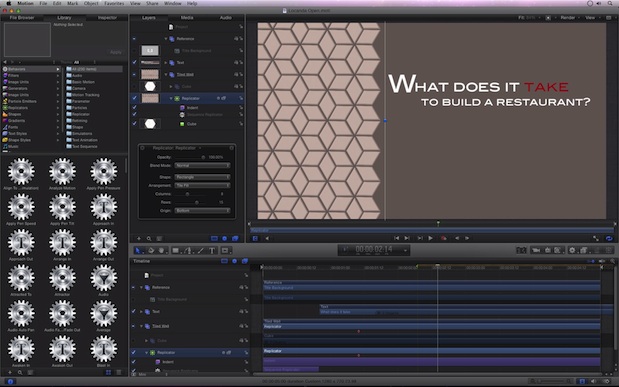The width and height of the screenshot is (619, 387).
Task: Go to start of project button
Action: click(x=396, y=238)
